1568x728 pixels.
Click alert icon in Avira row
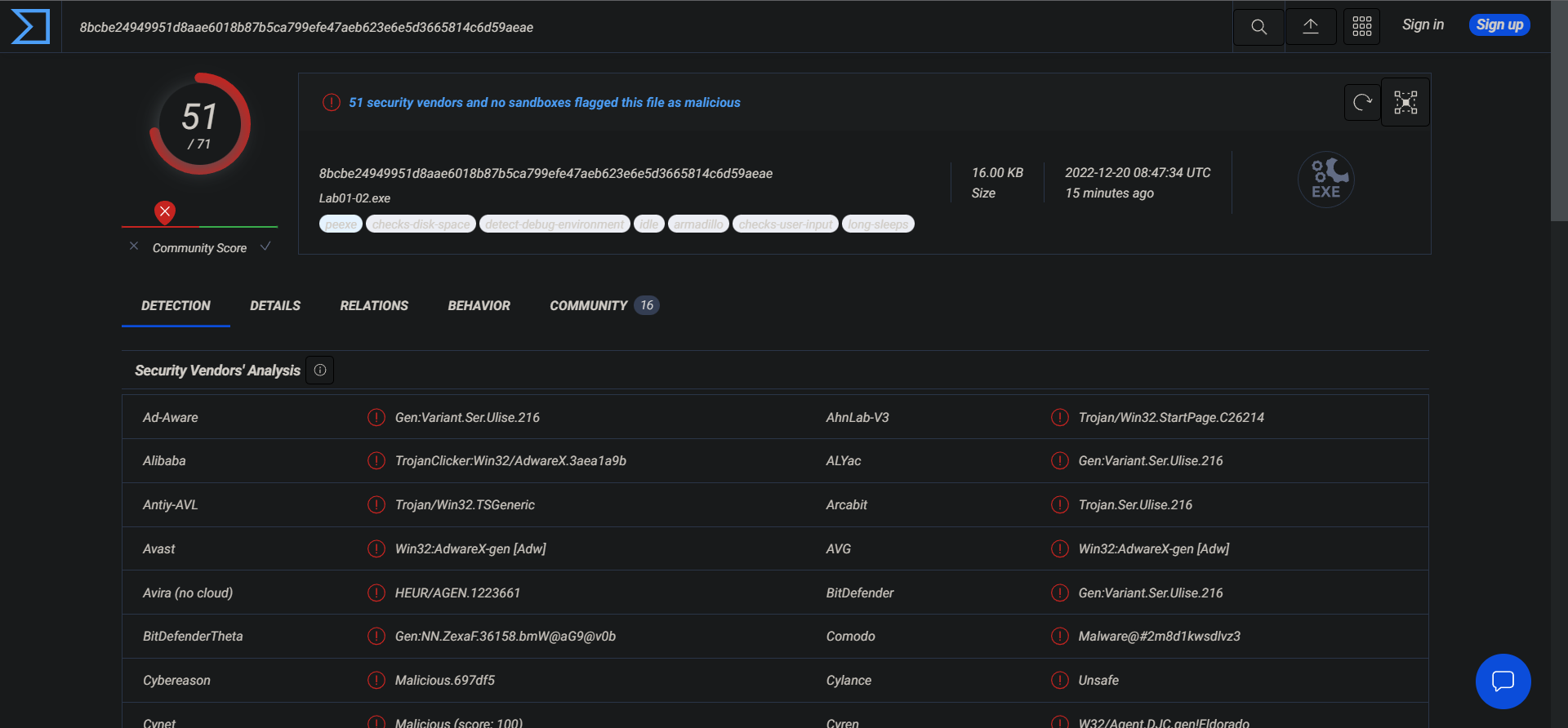pos(376,593)
